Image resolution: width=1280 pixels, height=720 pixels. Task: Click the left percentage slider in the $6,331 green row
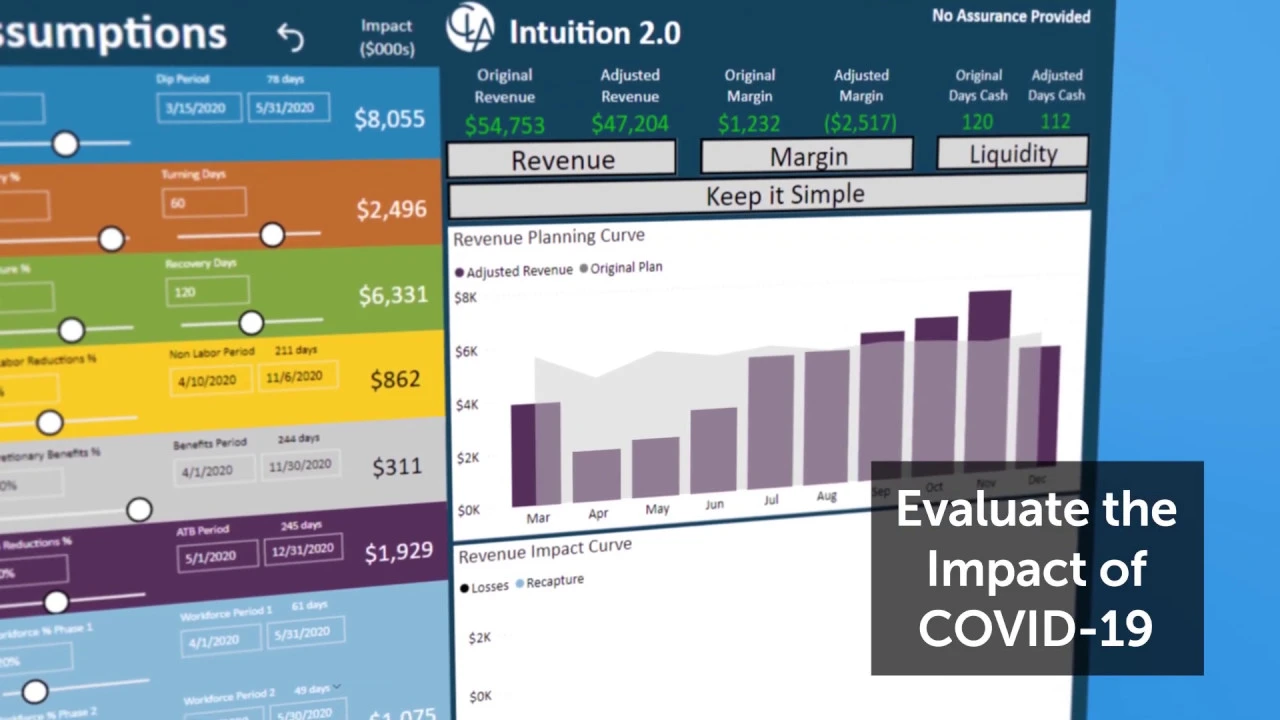71,329
